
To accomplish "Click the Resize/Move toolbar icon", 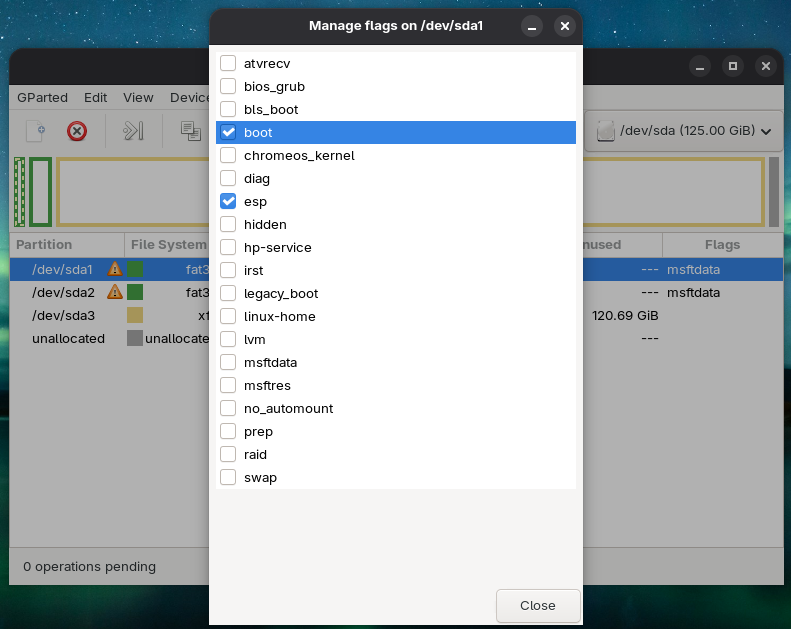I will (134, 131).
